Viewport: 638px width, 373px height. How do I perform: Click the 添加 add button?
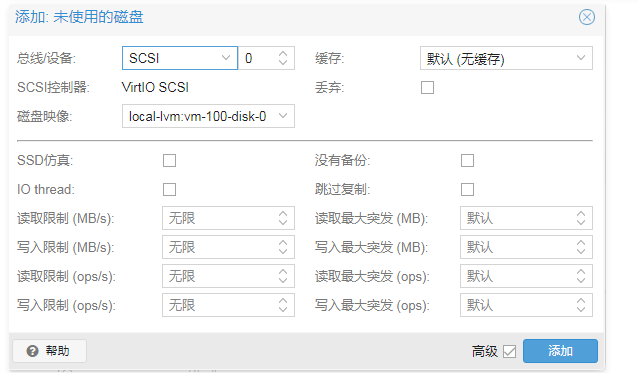(560, 351)
